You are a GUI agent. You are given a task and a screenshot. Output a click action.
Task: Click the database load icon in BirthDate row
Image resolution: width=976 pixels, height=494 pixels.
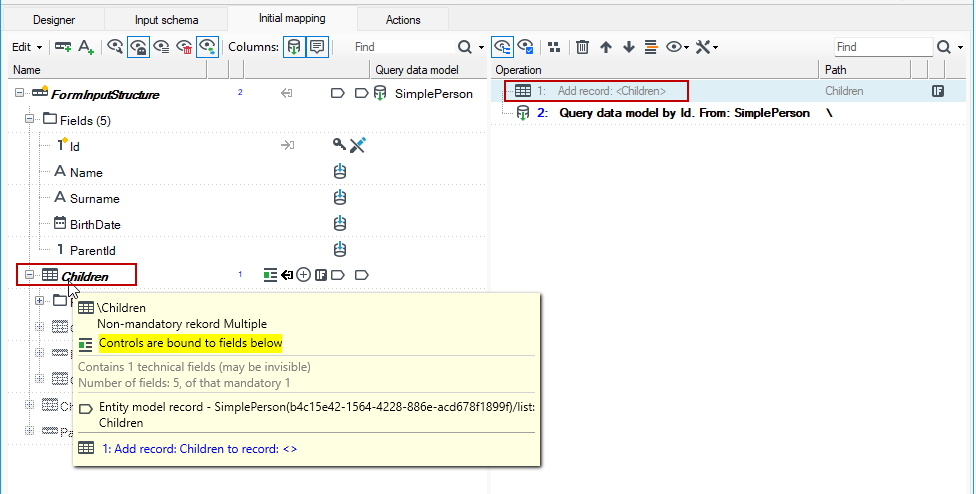click(x=339, y=223)
